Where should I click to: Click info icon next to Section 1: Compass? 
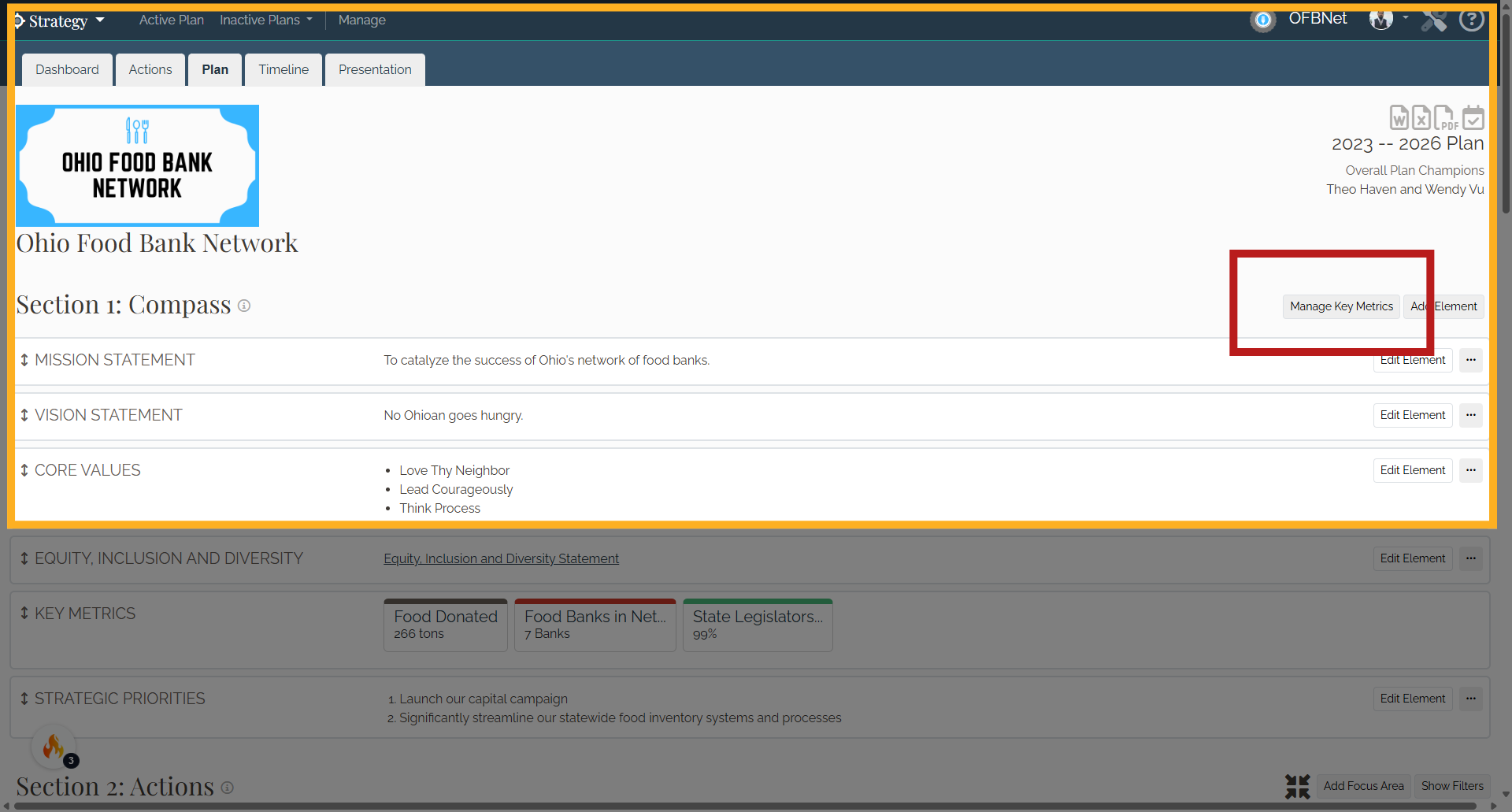tap(244, 306)
